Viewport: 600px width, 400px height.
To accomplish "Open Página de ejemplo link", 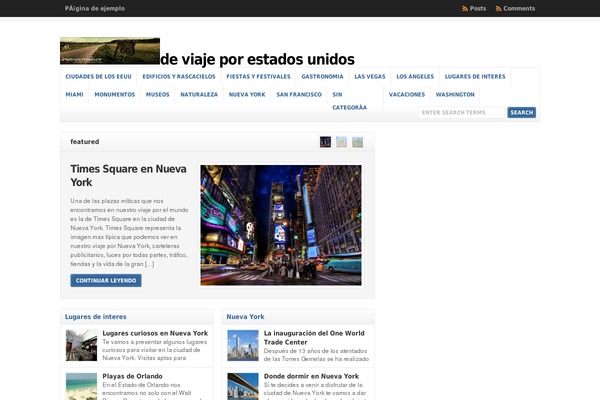I will [x=95, y=8].
